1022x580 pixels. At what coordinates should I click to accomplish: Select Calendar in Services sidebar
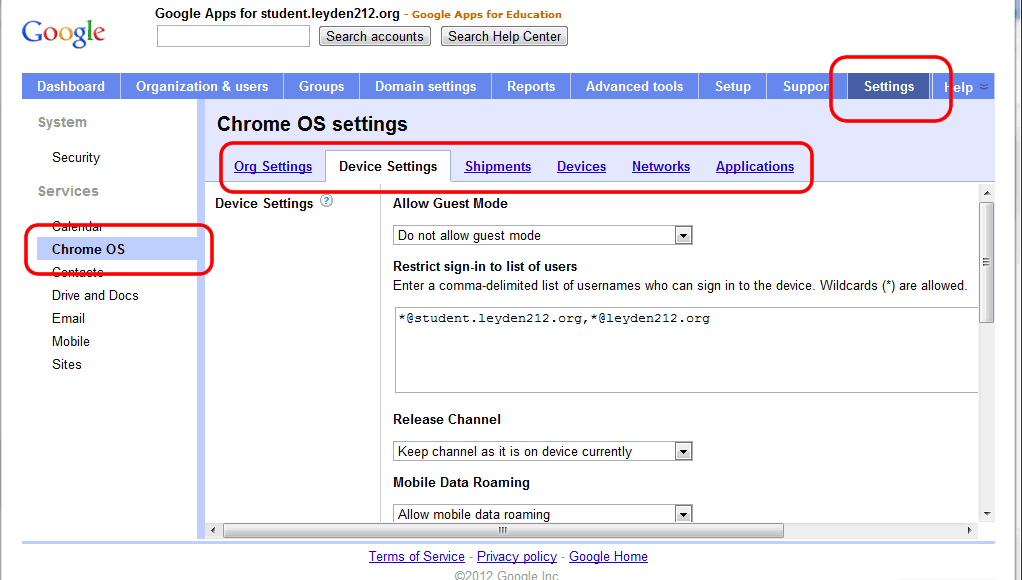pyautogui.click(x=77, y=226)
